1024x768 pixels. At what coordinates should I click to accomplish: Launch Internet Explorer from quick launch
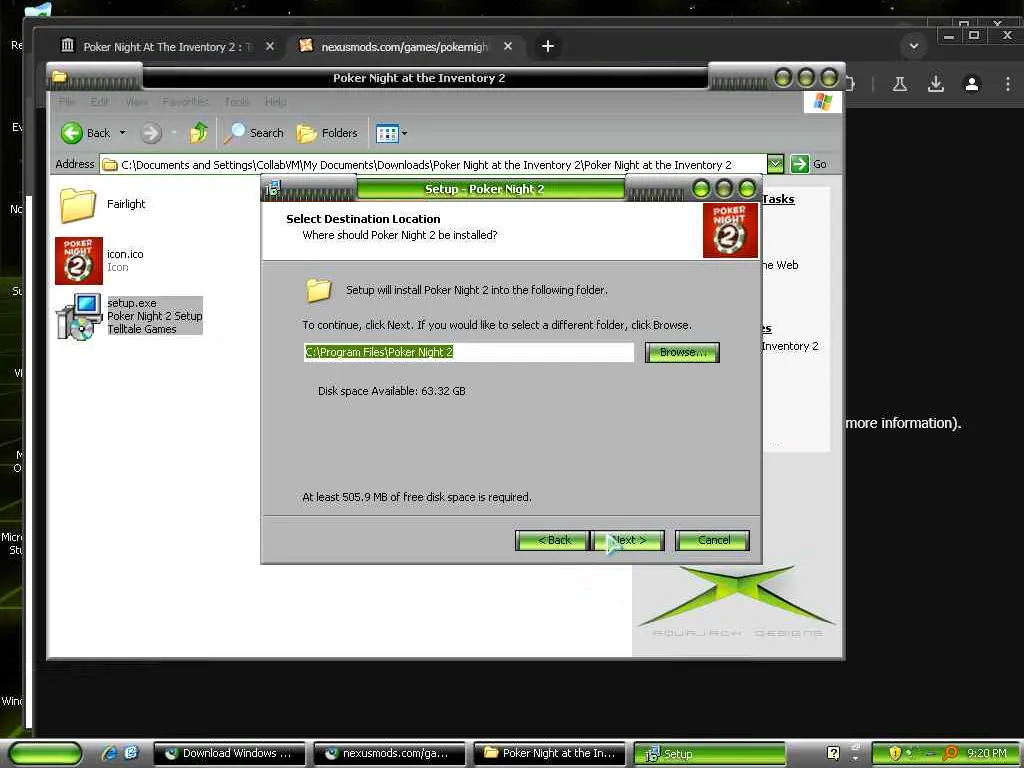coord(109,753)
